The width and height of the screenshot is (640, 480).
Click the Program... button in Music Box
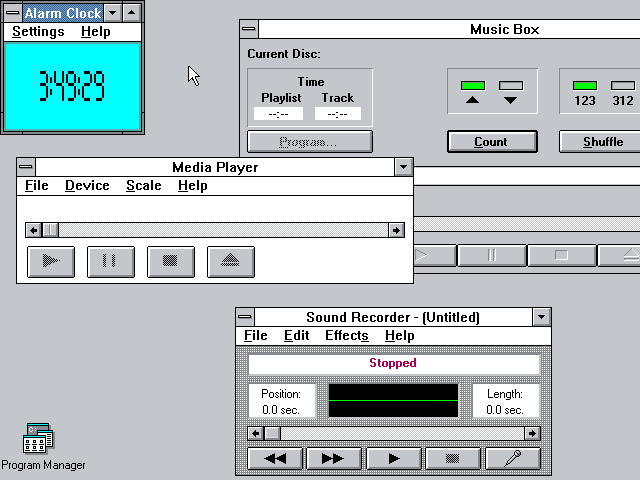pos(310,142)
